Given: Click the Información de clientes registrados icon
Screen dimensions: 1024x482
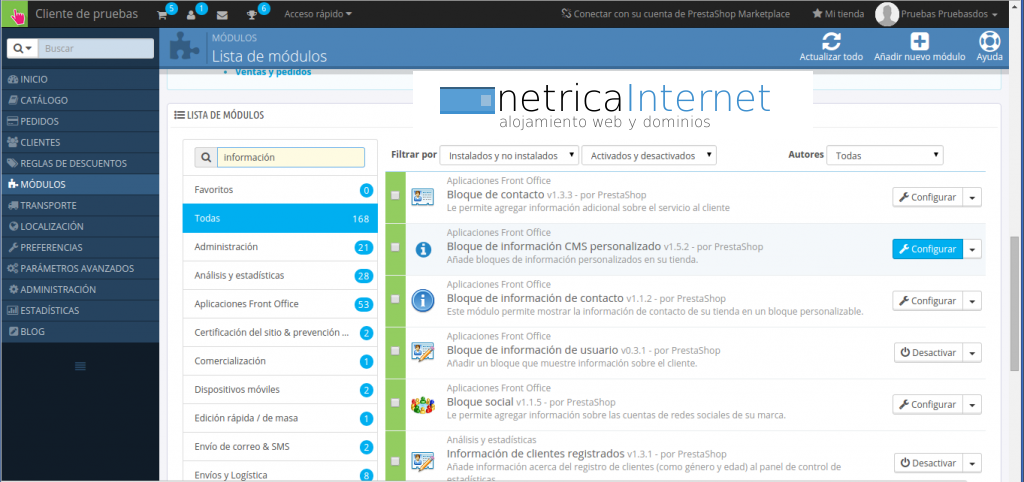Looking at the screenshot, I should tap(423, 461).
